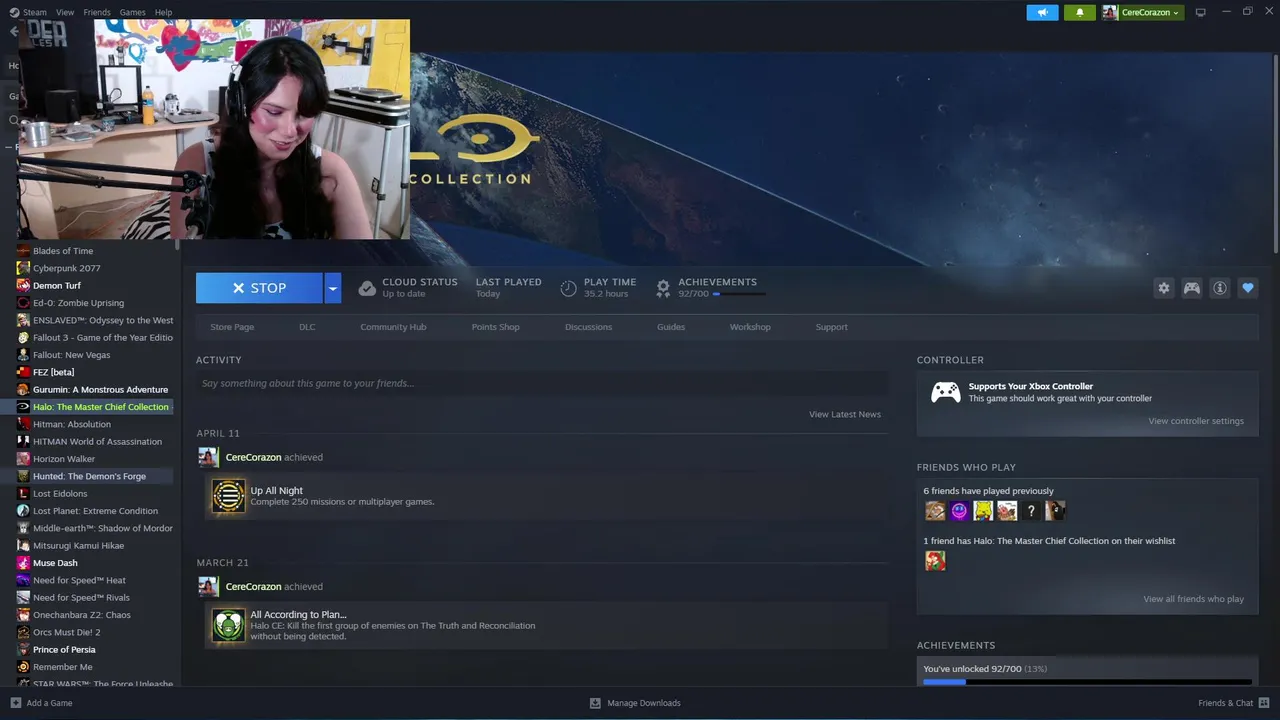Open the Store Page tab

pyautogui.click(x=232, y=327)
